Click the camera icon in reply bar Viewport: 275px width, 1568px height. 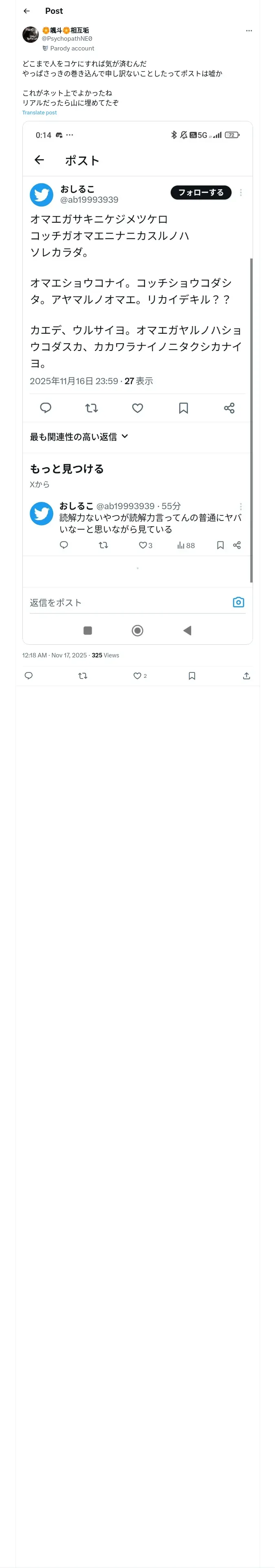tap(238, 602)
